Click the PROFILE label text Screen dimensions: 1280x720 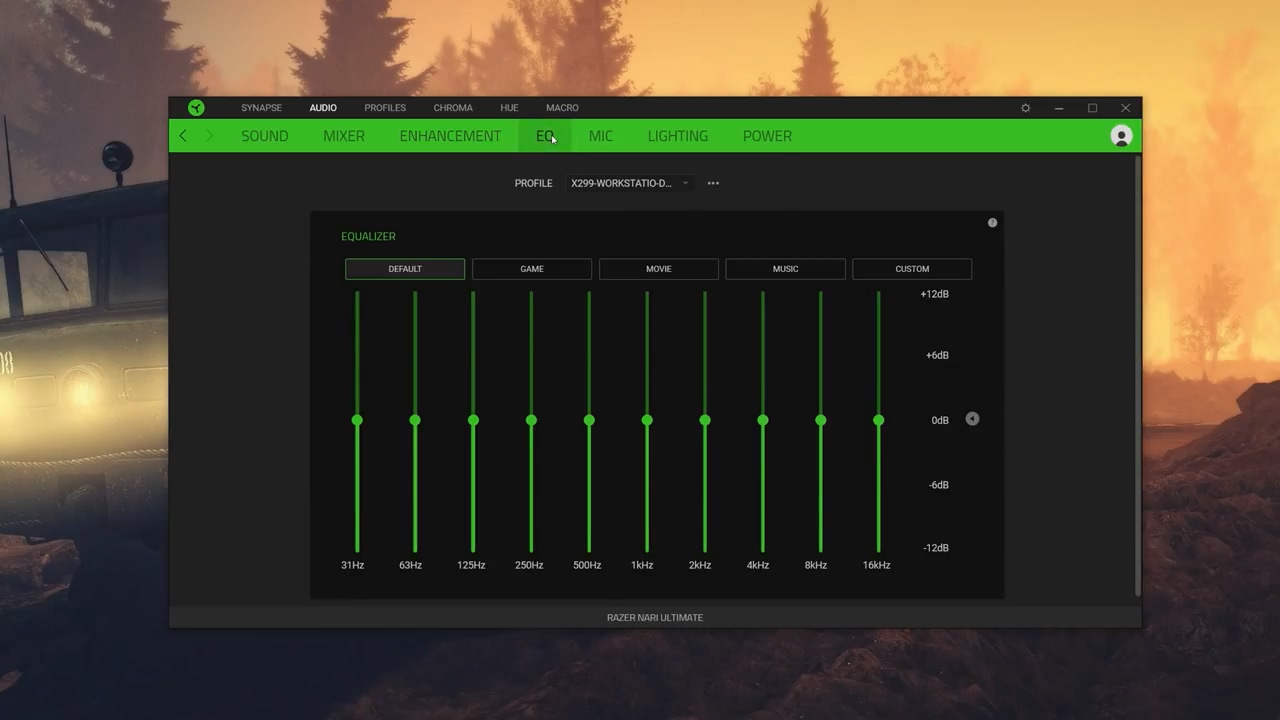pyautogui.click(x=533, y=183)
